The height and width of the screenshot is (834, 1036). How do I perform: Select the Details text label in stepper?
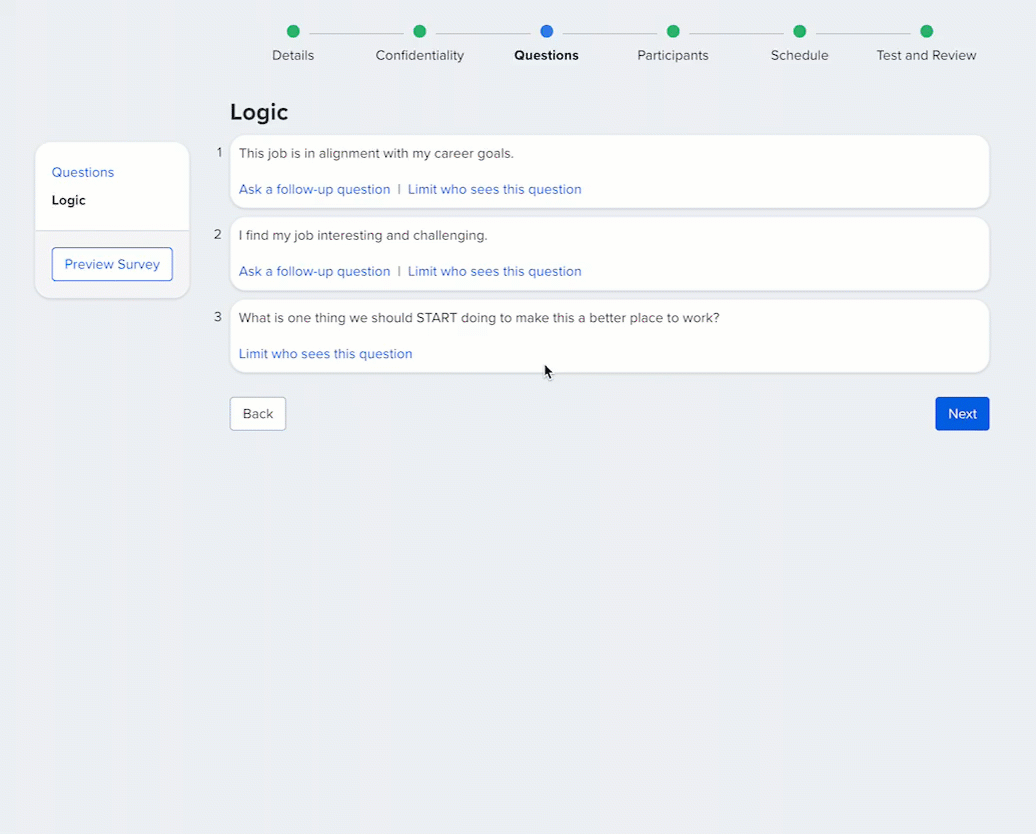pos(293,56)
